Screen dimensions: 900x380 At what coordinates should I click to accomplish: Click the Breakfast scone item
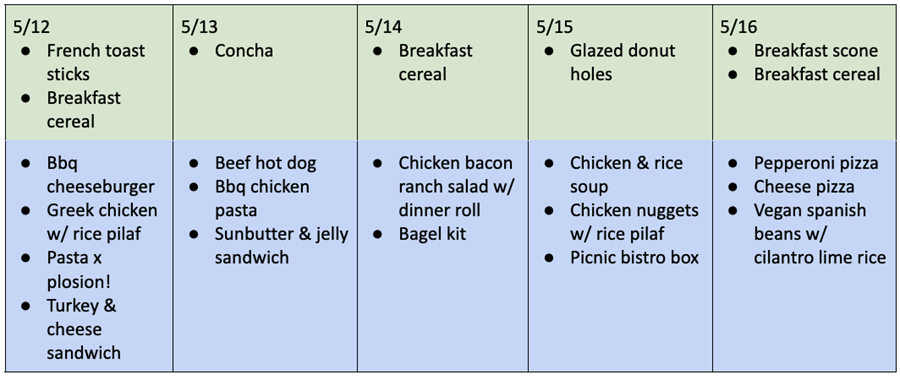point(816,51)
